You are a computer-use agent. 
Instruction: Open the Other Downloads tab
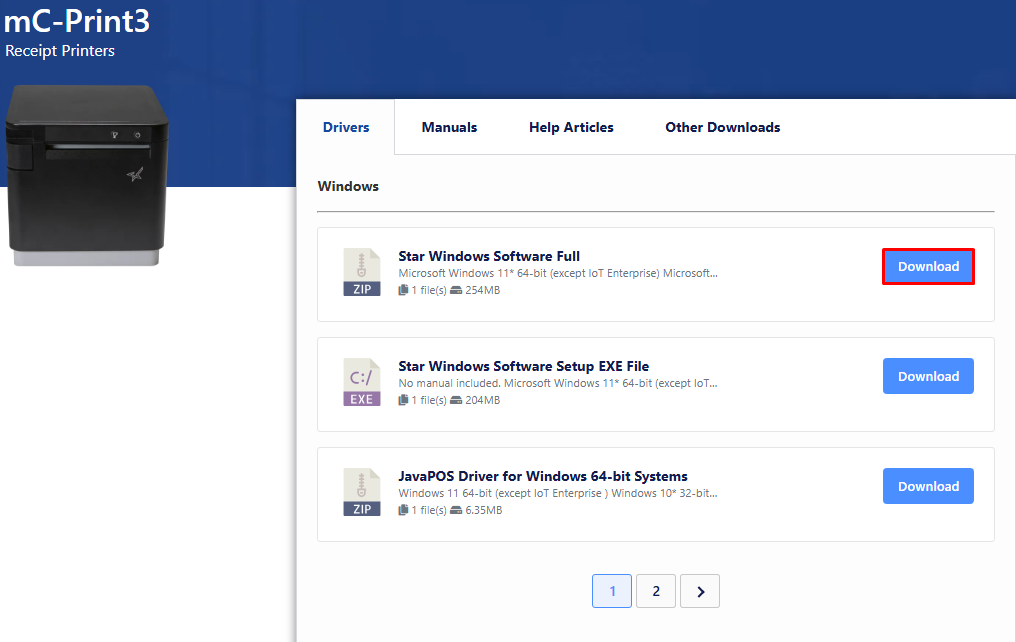point(722,127)
